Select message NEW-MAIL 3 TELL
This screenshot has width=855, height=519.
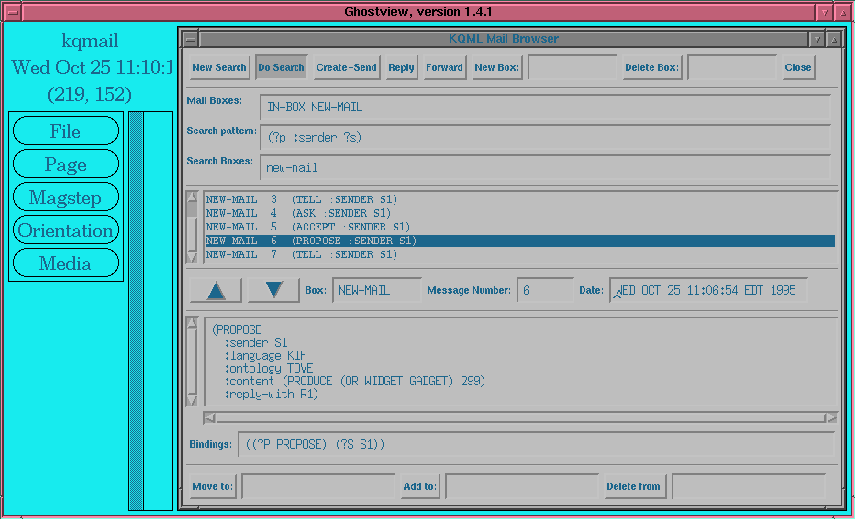(520, 200)
